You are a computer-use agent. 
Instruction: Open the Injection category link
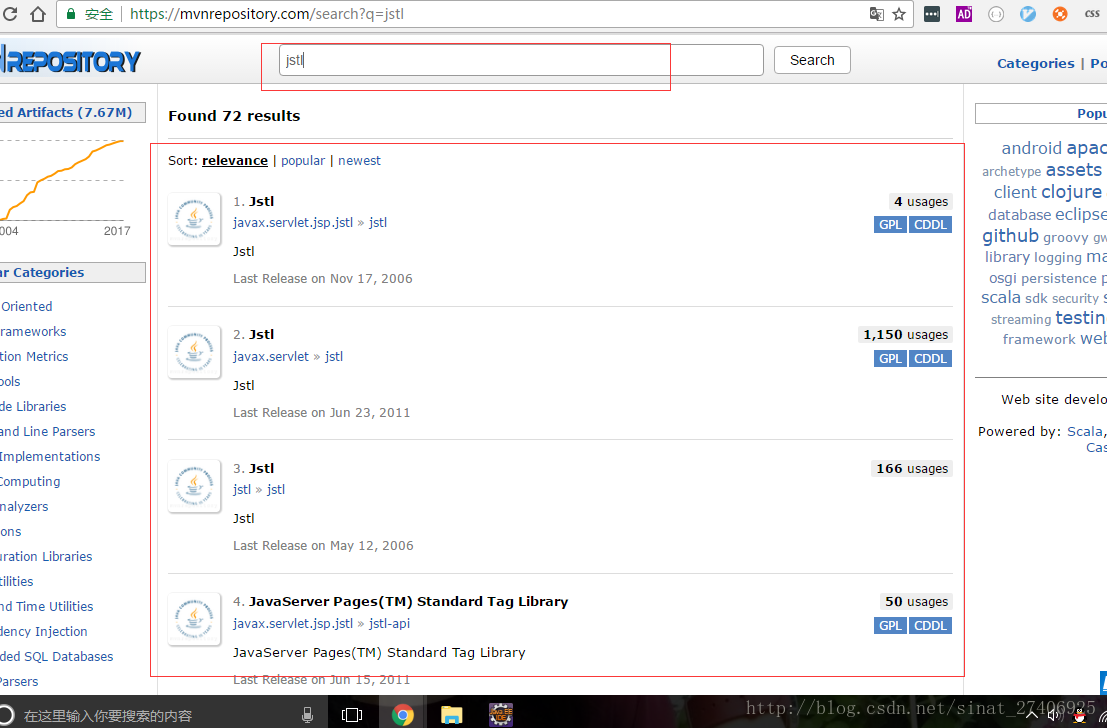(x=44, y=632)
